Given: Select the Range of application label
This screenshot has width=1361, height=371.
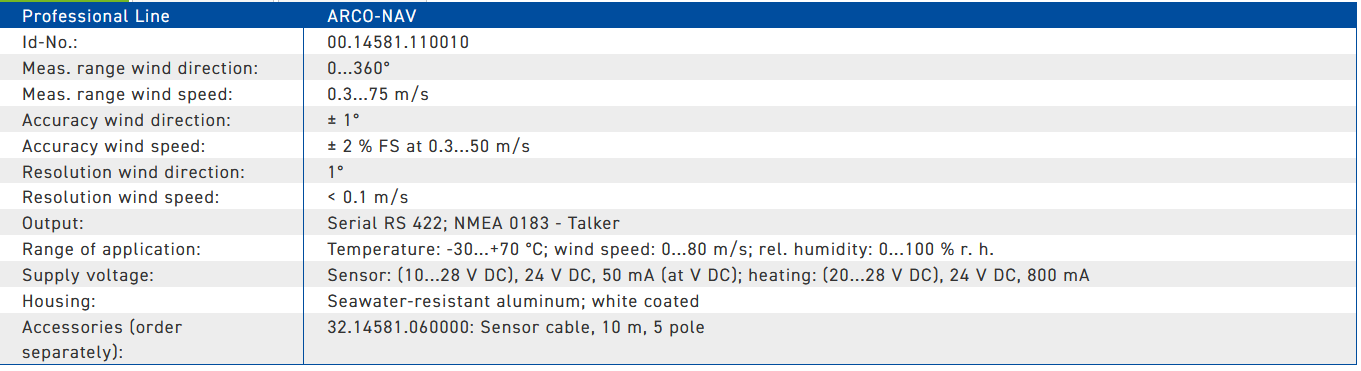Looking at the screenshot, I should click(112, 249).
